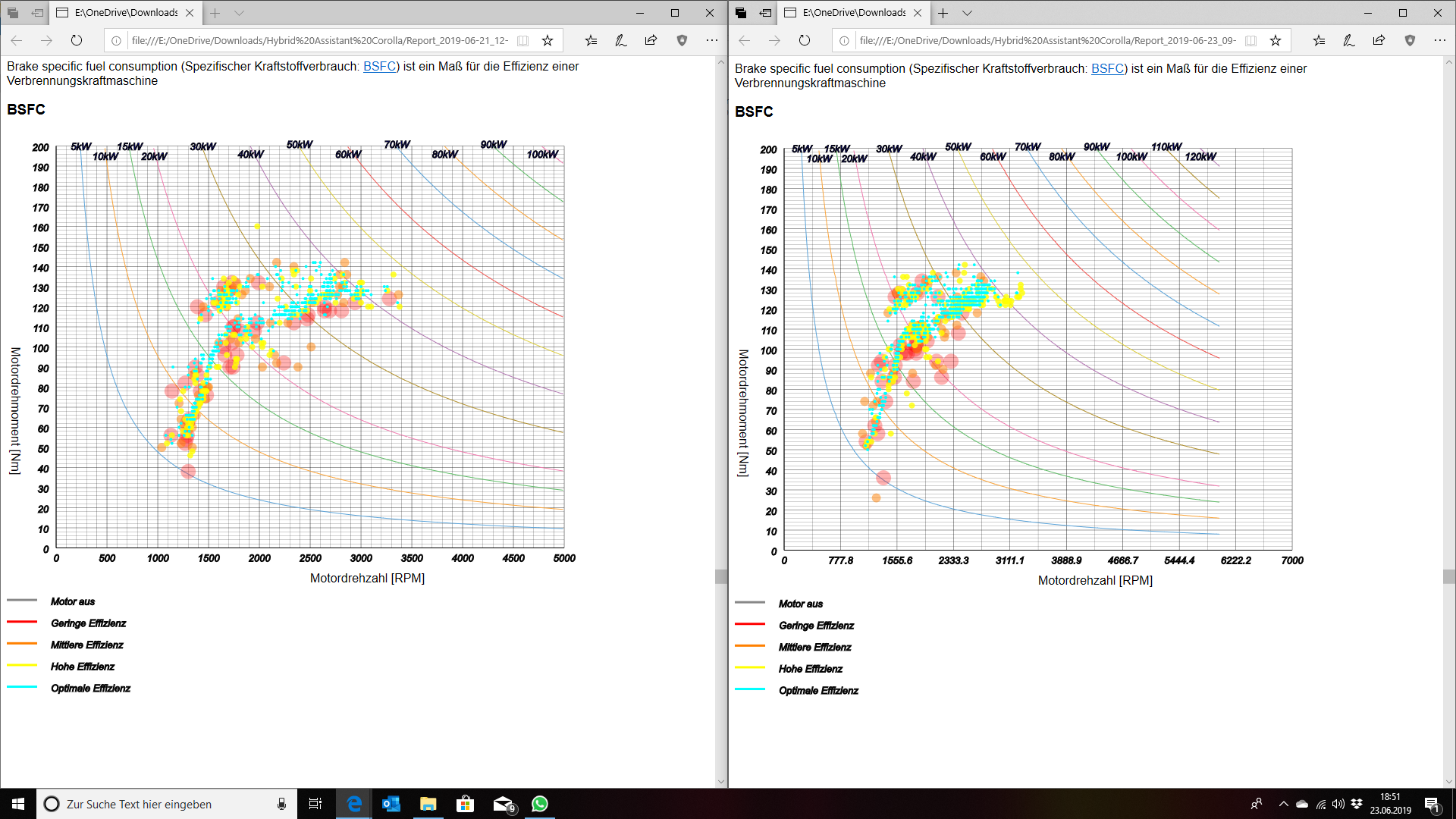1456x819 pixels.
Task: Add notes pen in right window
Action: [1348, 40]
